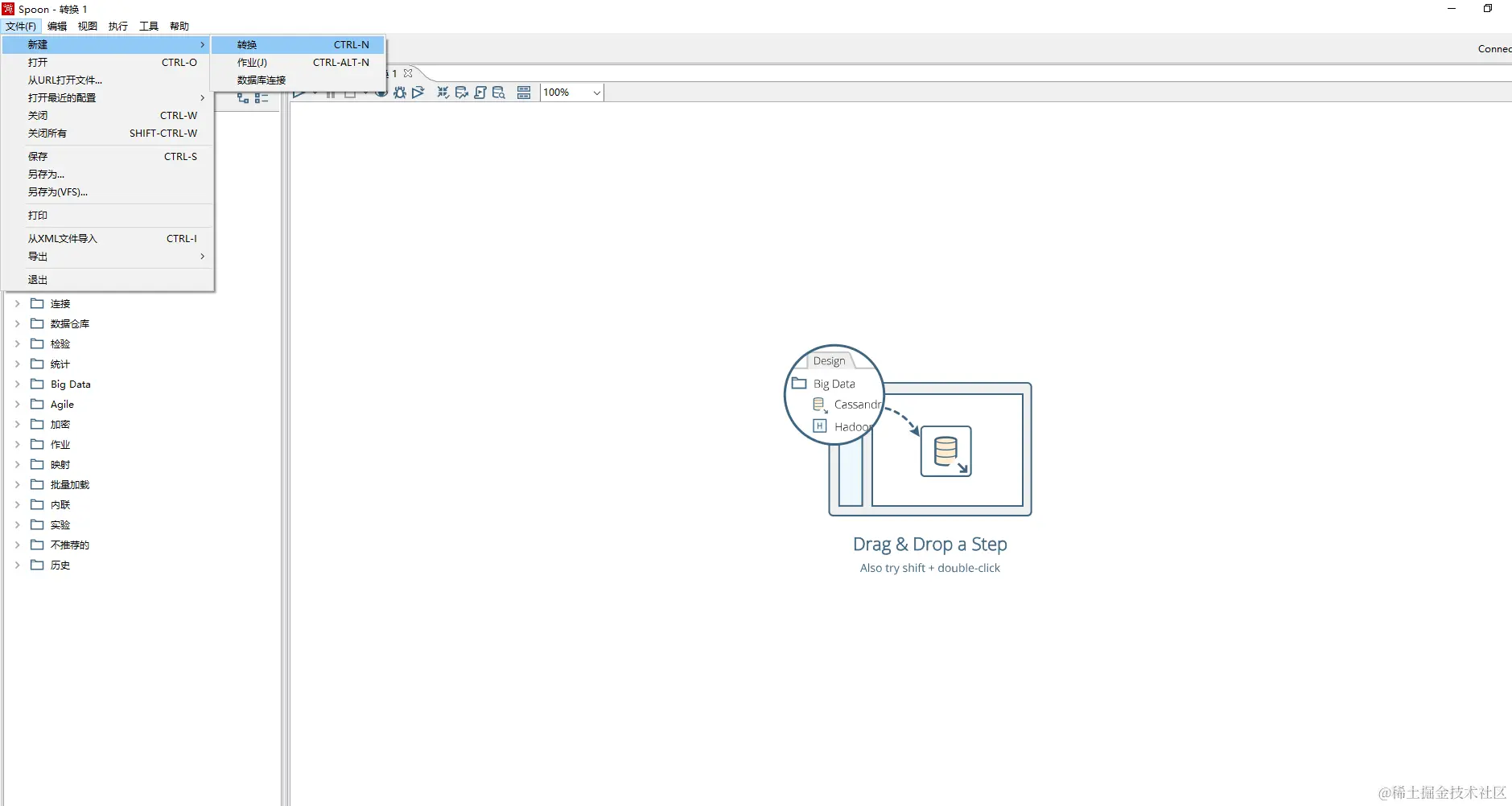Viewport: 1512px width, 806px height.
Task: Click 打开 CTRL-O menu entry
Action: 108,63
